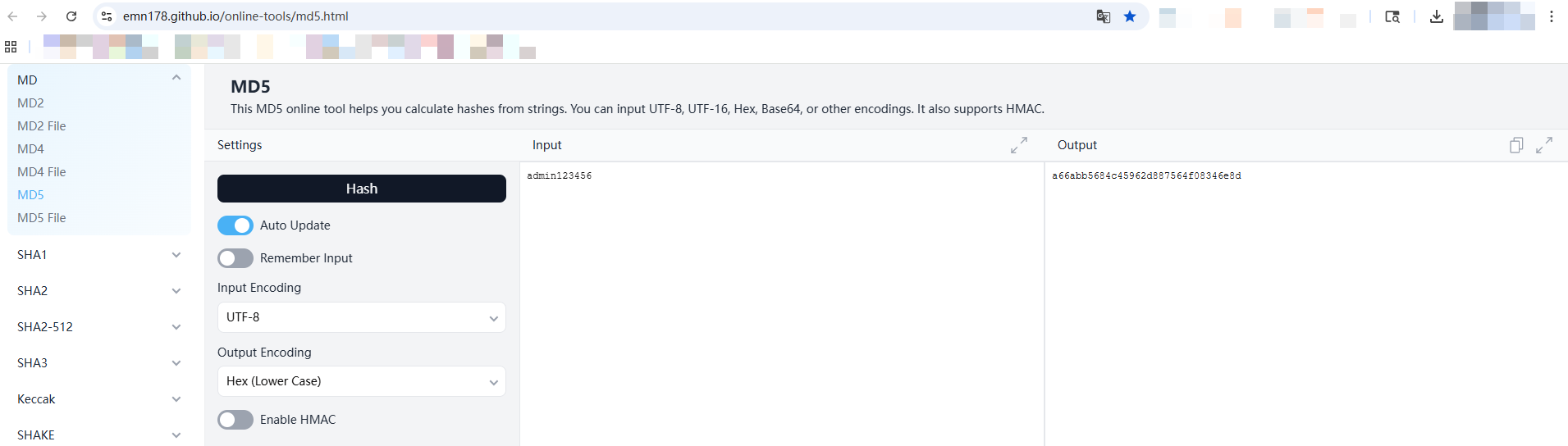
Task: Copy the output hash to clipboard
Action: pyautogui.click(x=1516, y=145)
